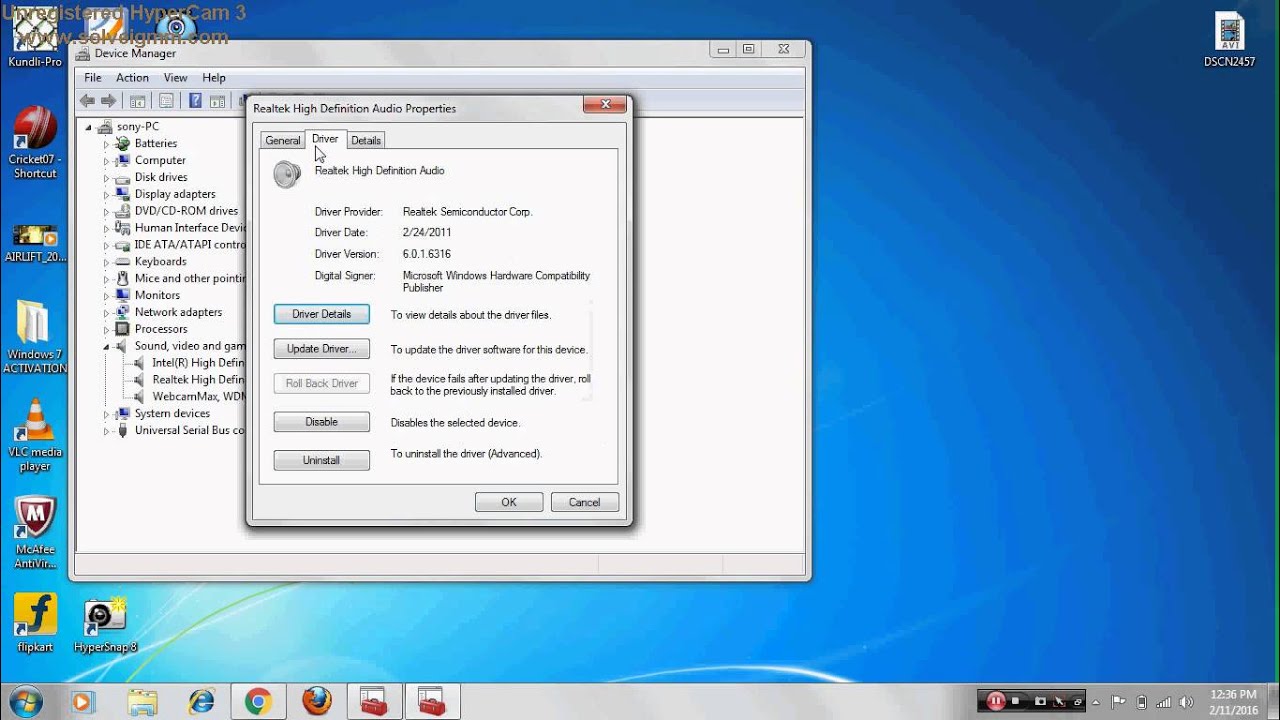Open the HyperSnap 8 desktop icon
Viewport: 1280px width, 720px height.
coord(105,623)
